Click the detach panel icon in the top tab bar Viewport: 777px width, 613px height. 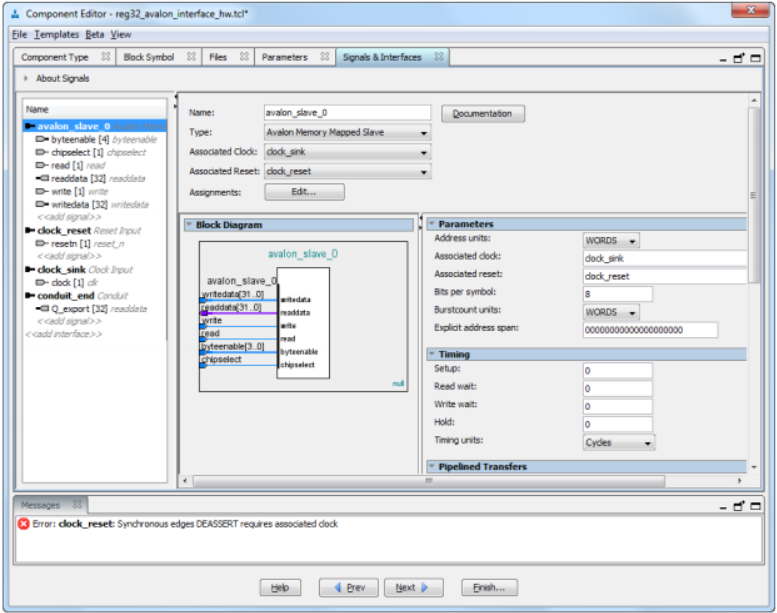739,58
